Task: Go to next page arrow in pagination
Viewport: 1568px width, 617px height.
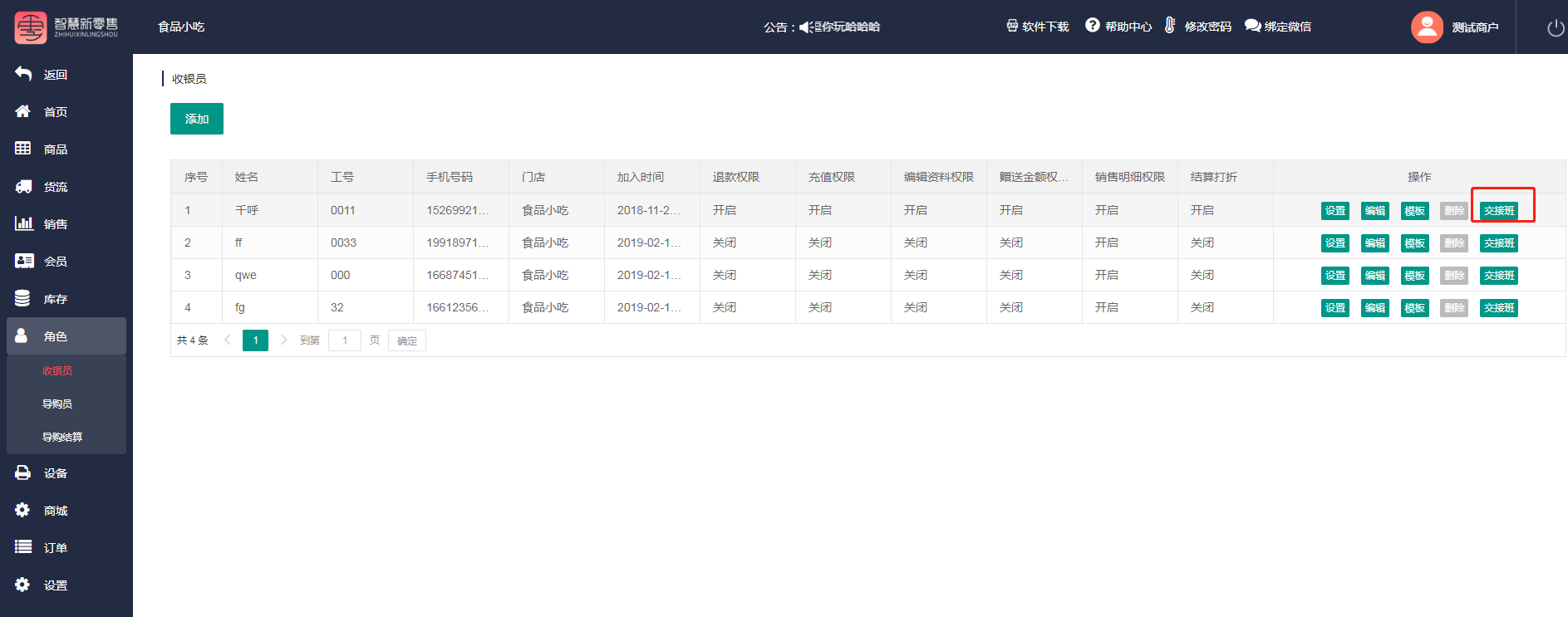Action: [x=283, y=340]
